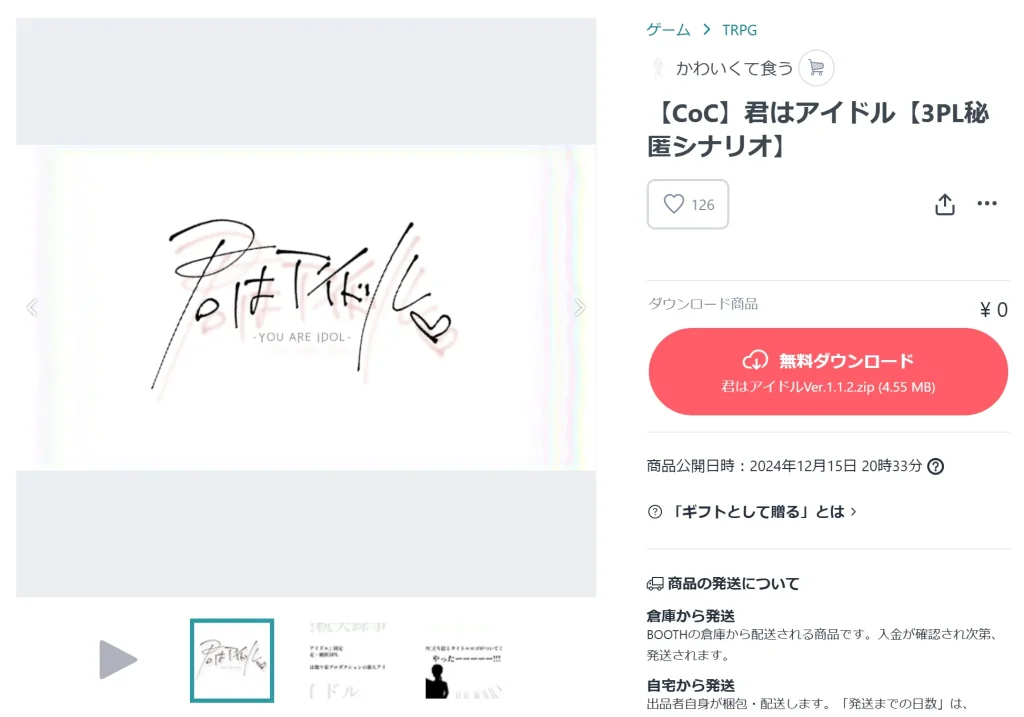The image size is (1024, 717).
Task: Click the help question mark after publish date
Action: [935, 466]
